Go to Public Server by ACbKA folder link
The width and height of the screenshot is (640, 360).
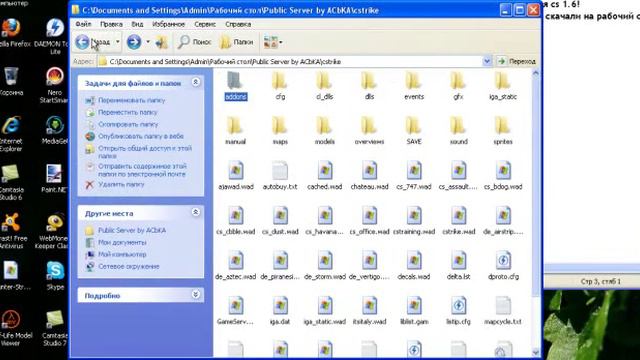click(x=132, y=230)
